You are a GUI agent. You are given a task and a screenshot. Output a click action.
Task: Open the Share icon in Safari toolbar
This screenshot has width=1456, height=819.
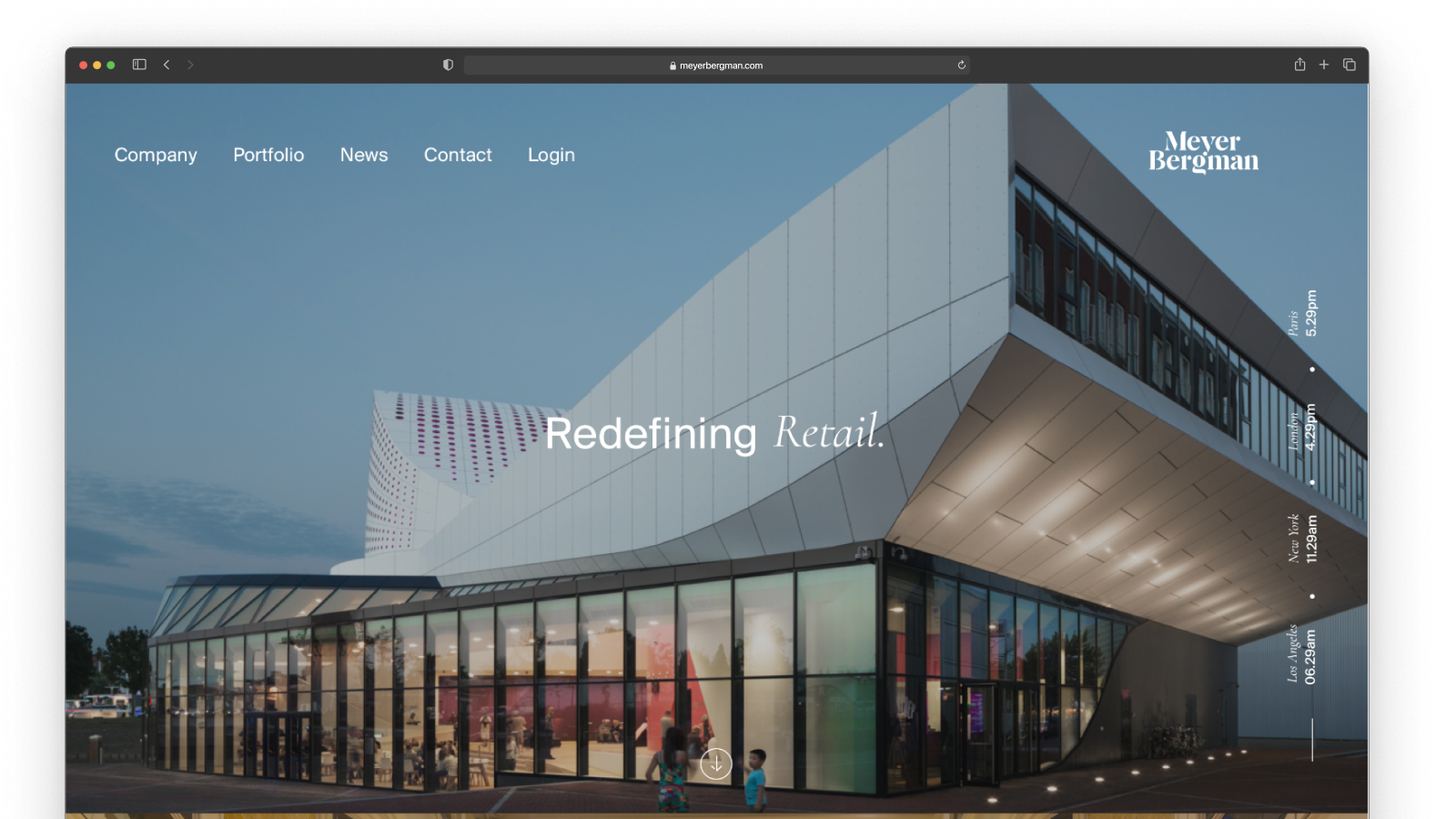coord(1299,65)
